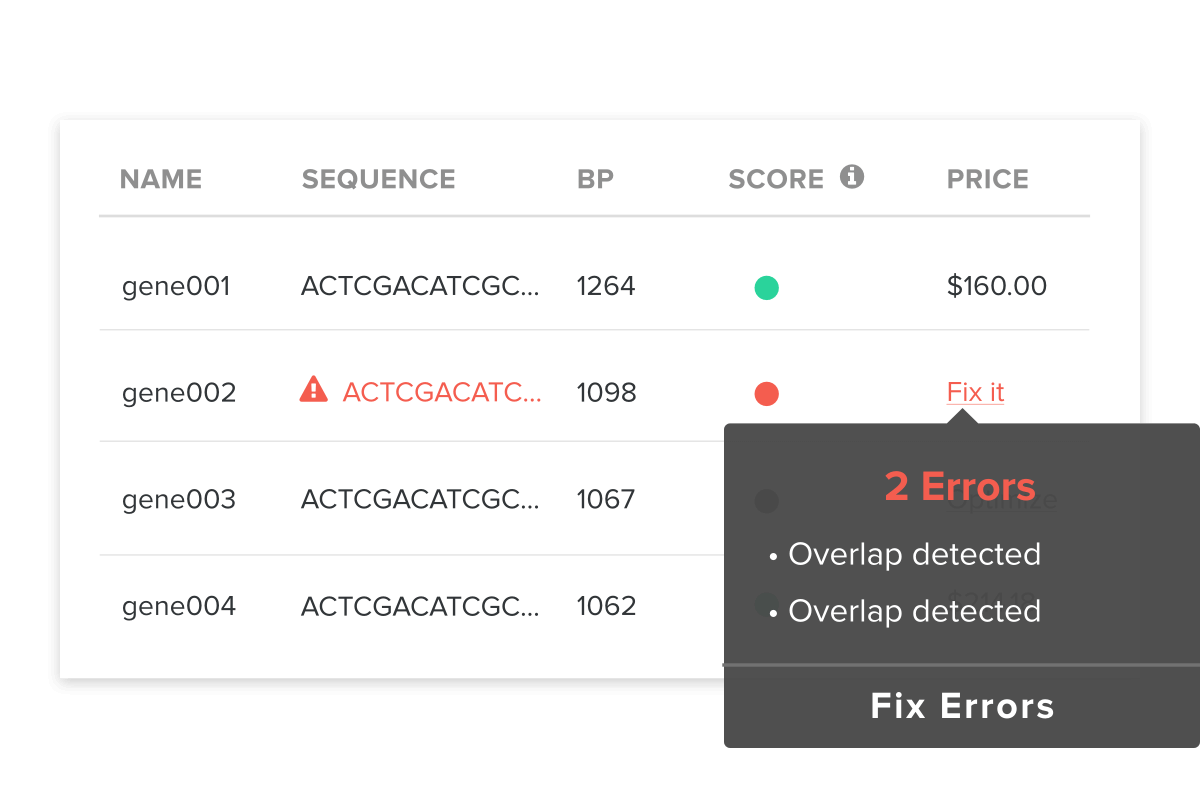Select the gene002 name cell
Image resolution: width=1200 pixels, height=800 pixels.
coord(179,393)
